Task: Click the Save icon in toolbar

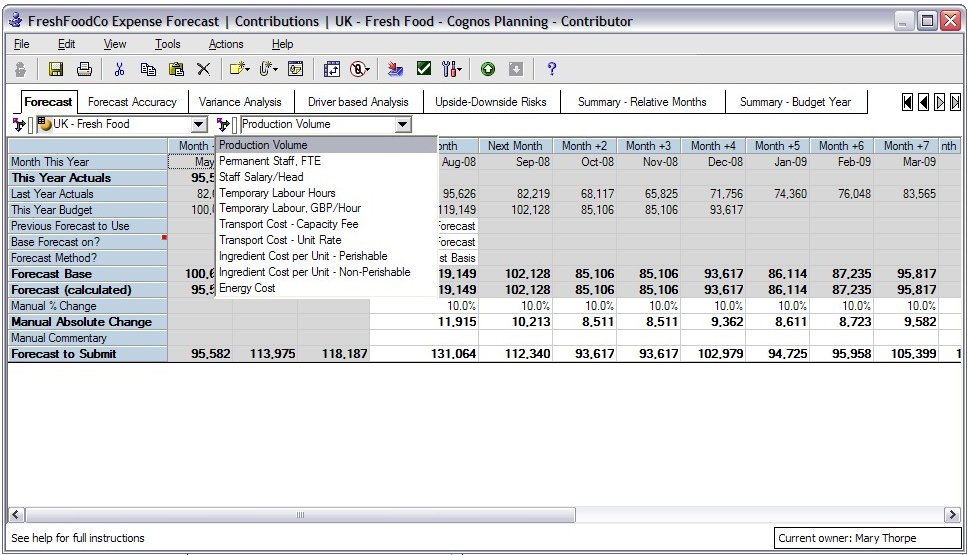Action: click(x=56, y=69)
